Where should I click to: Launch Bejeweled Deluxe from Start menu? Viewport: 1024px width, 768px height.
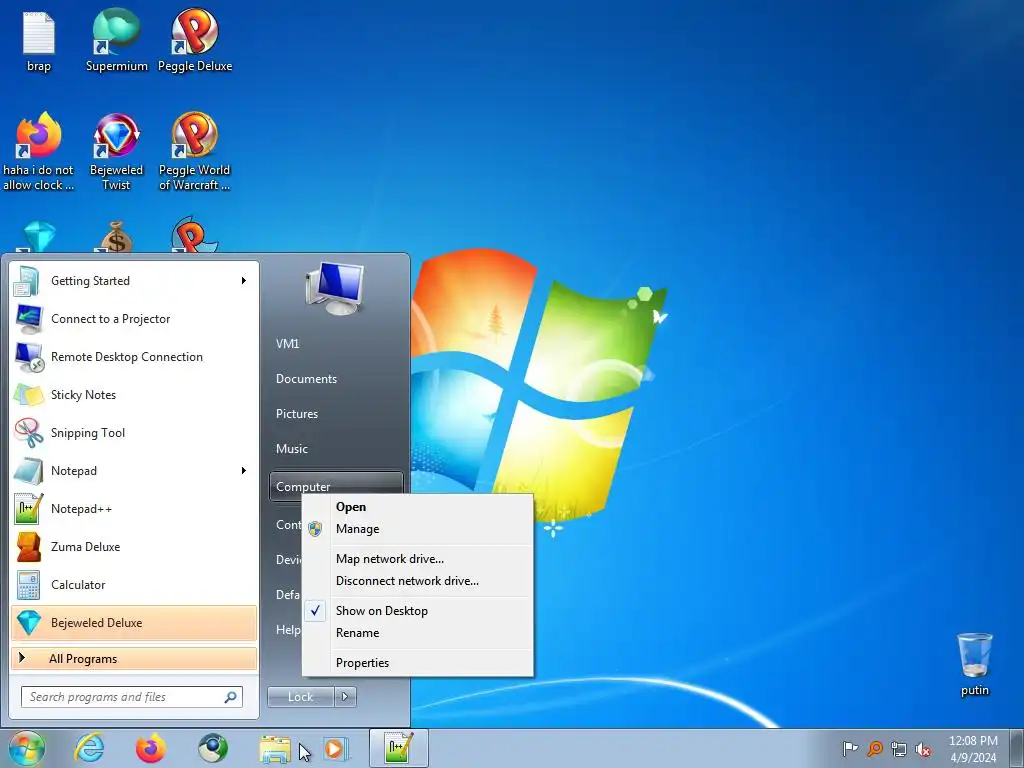pos(135,622)
